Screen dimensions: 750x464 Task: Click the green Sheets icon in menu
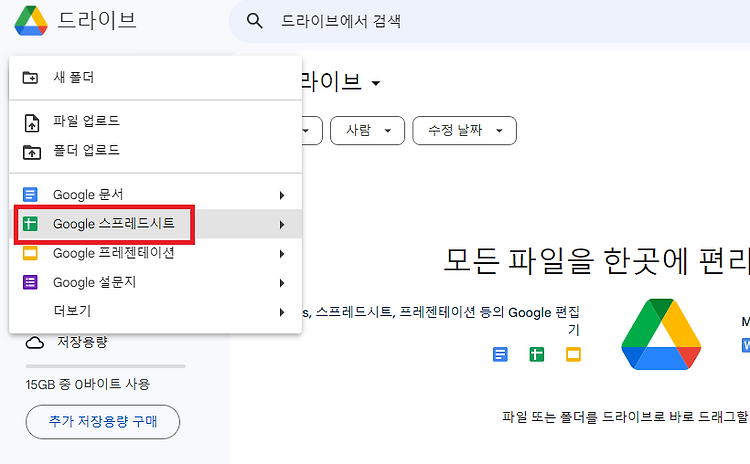pos(30,223)
